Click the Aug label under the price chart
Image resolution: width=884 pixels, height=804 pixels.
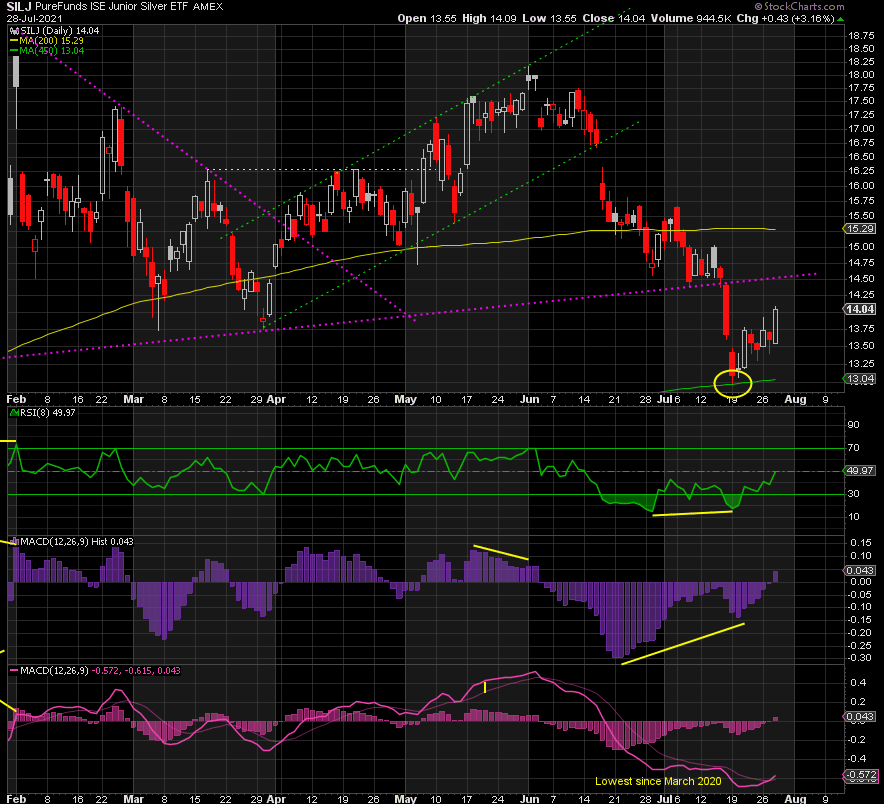[x=795, y=399]
